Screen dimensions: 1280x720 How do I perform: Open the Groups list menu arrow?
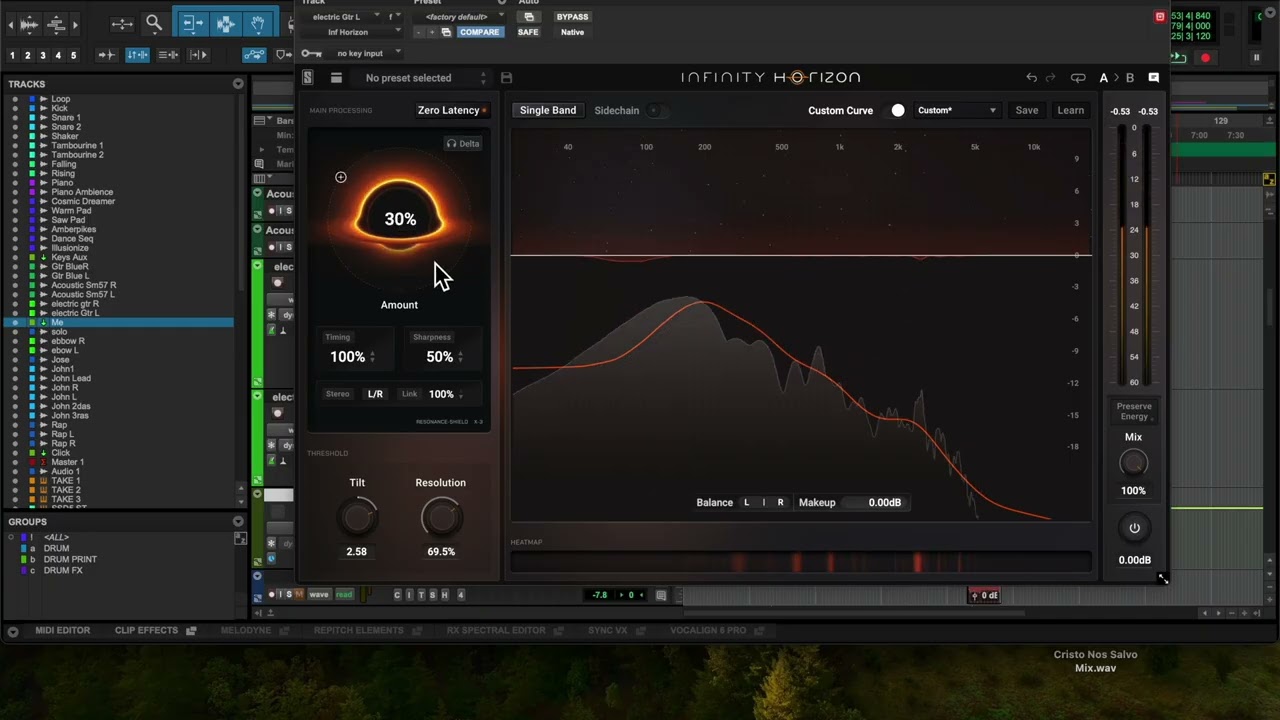click(x=238, y=521)
